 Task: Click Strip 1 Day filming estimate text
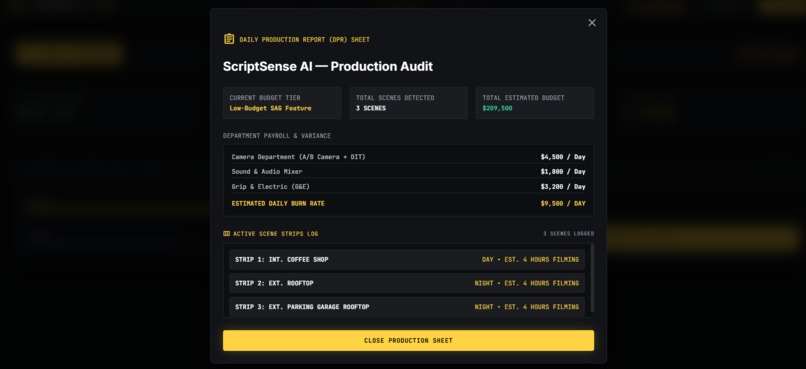click(x=530, y=260)
